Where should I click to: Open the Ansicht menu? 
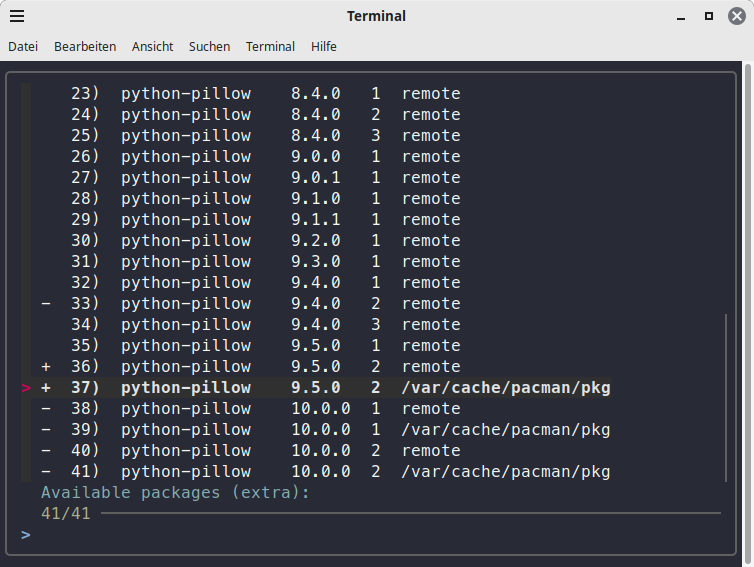(x=152, y=46)
